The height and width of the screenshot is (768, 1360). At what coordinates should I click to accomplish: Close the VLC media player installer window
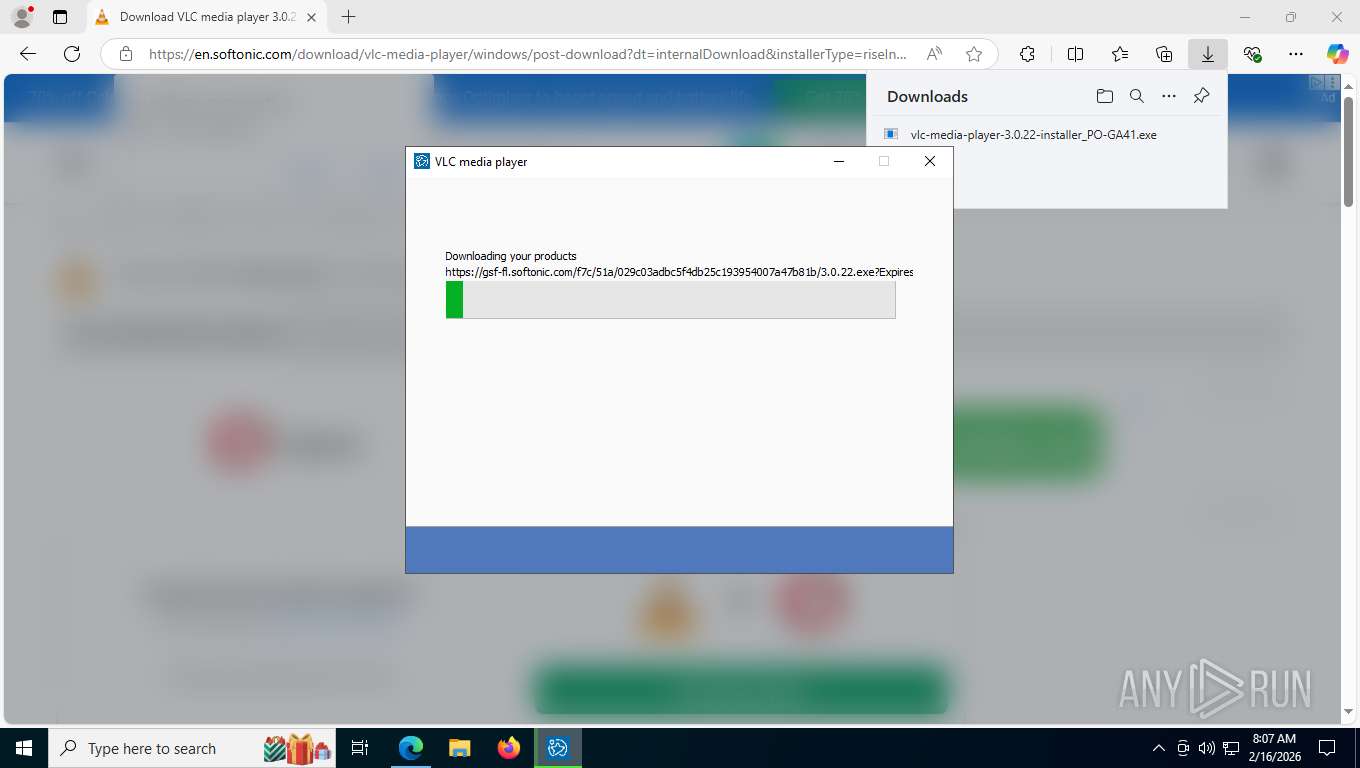coord(930,161)
